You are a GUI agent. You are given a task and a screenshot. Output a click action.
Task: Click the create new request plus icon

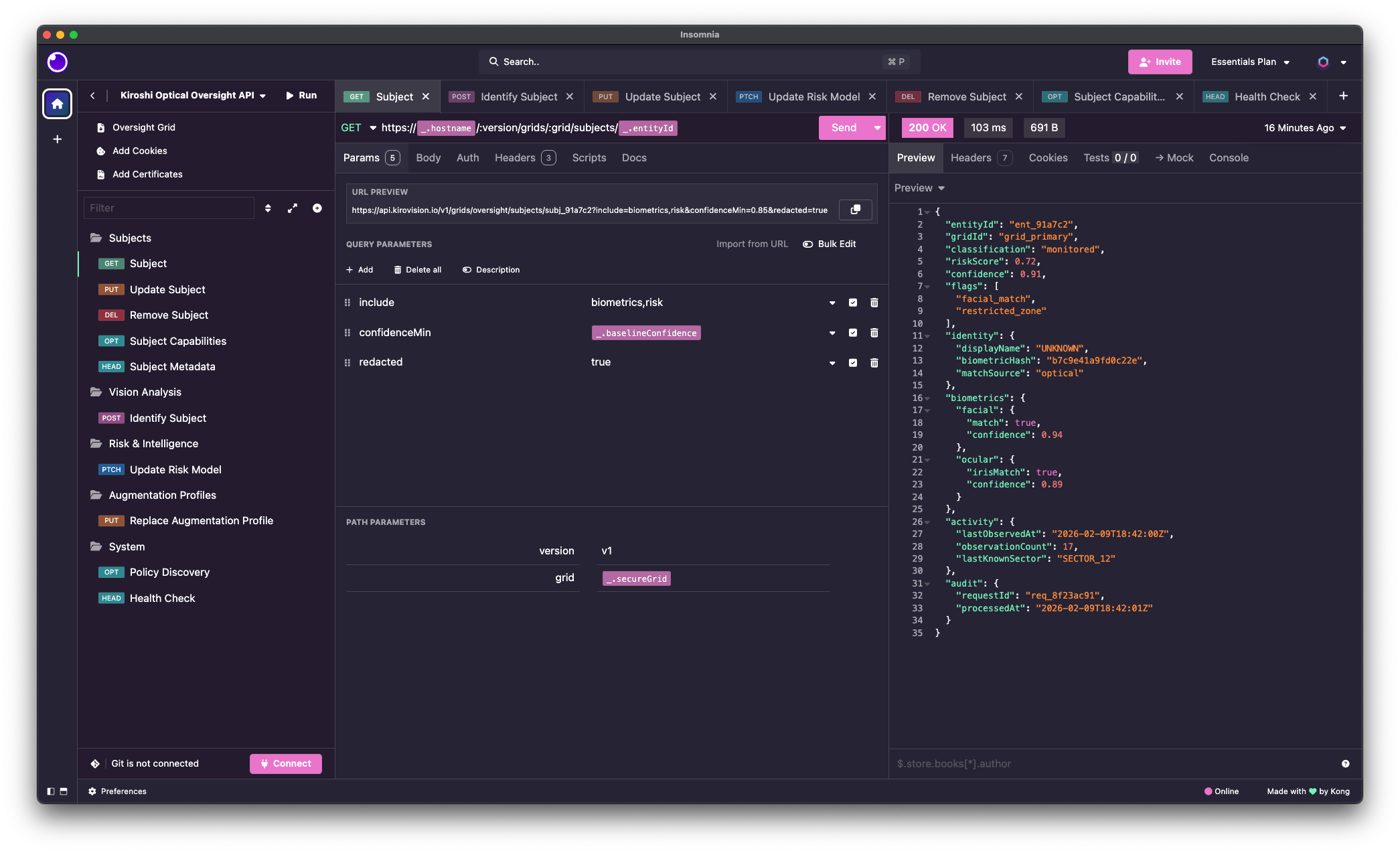[317, 208]
